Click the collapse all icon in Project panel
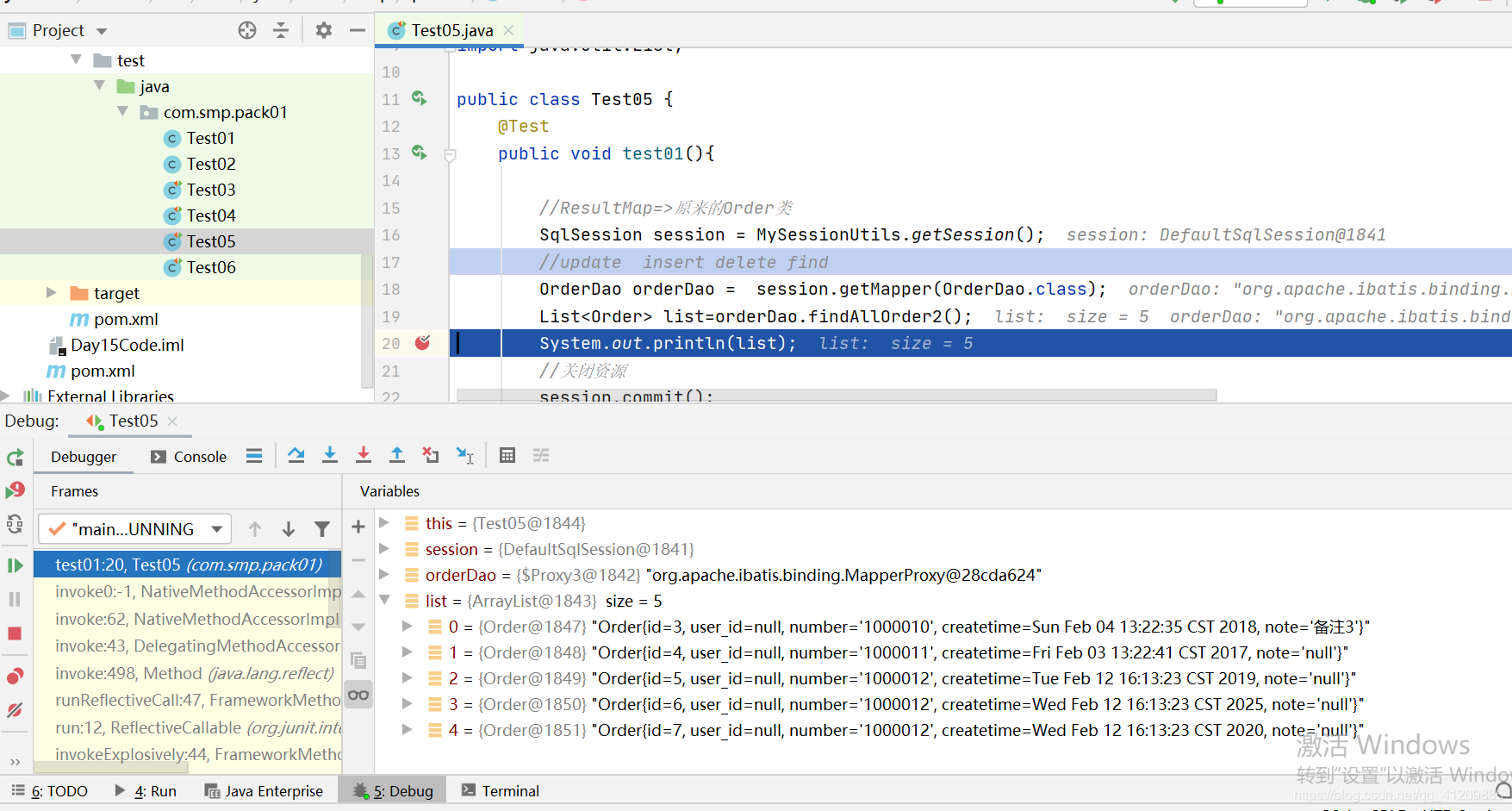Image resolution: width=1512 pixels, height=811 pixels. point(281,30)
